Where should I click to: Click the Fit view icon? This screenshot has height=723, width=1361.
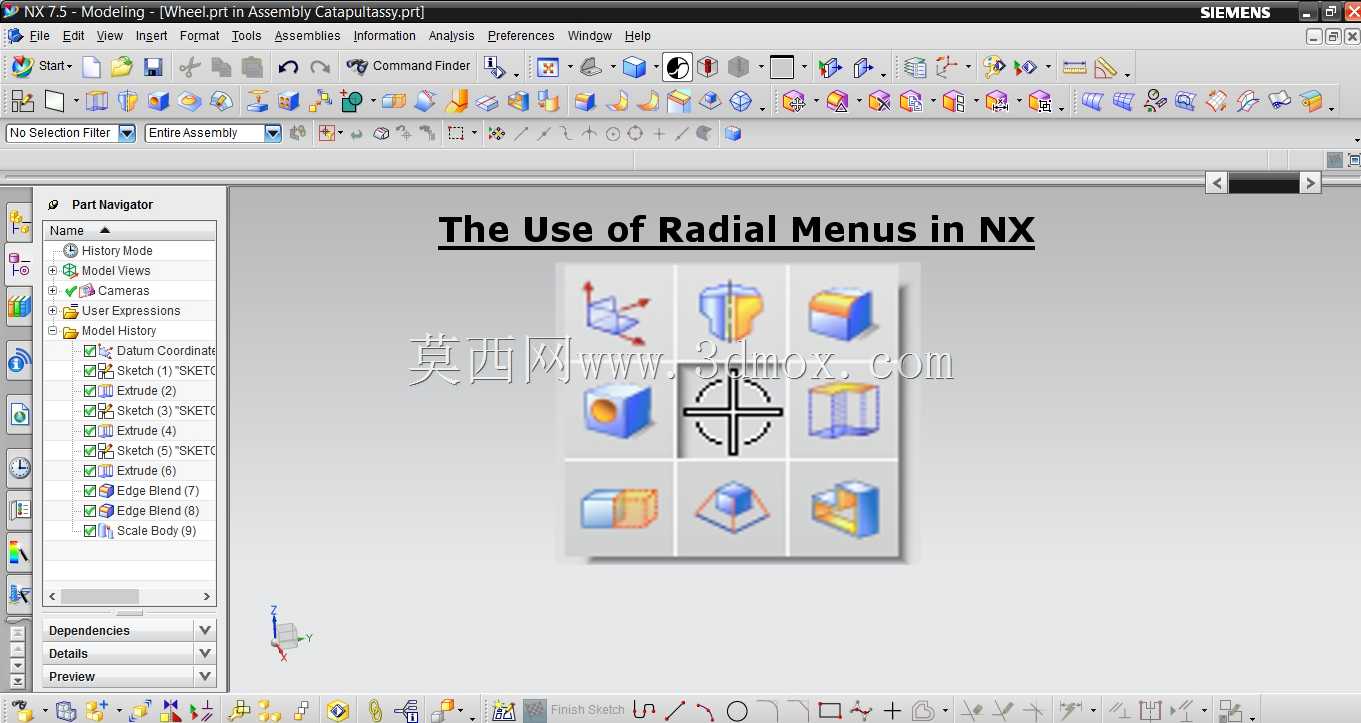pos(548,67)
